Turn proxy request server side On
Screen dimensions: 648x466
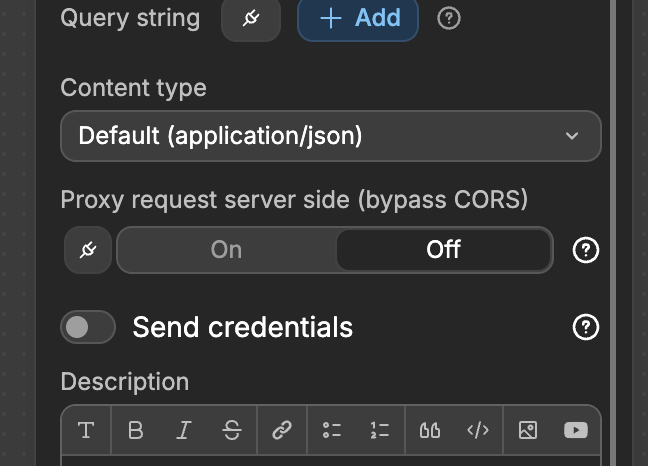point(227,250)
